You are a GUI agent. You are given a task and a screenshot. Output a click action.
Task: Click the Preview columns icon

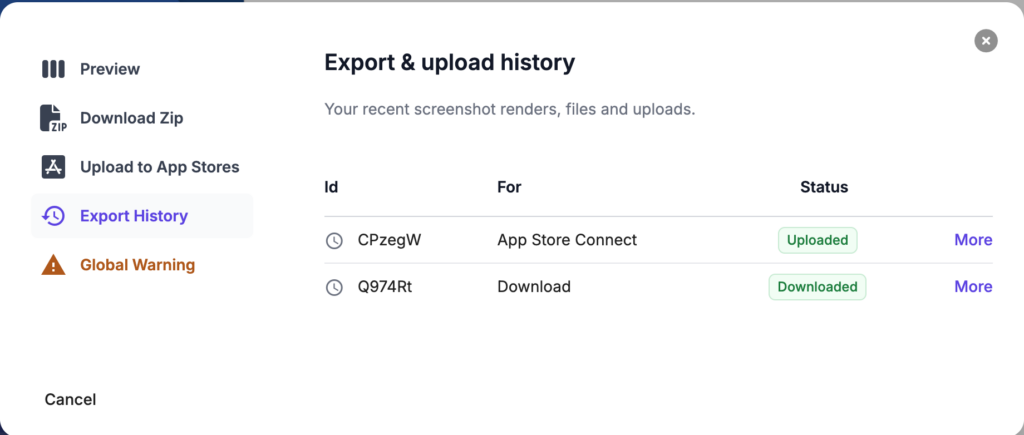tap(53, 69)
